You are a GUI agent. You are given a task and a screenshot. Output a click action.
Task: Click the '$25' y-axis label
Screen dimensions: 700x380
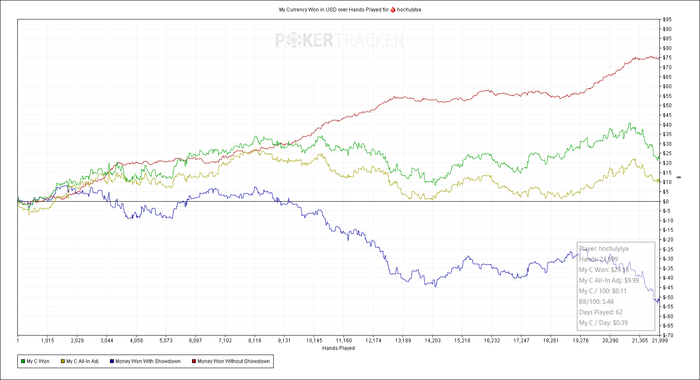tap(668, 154)
